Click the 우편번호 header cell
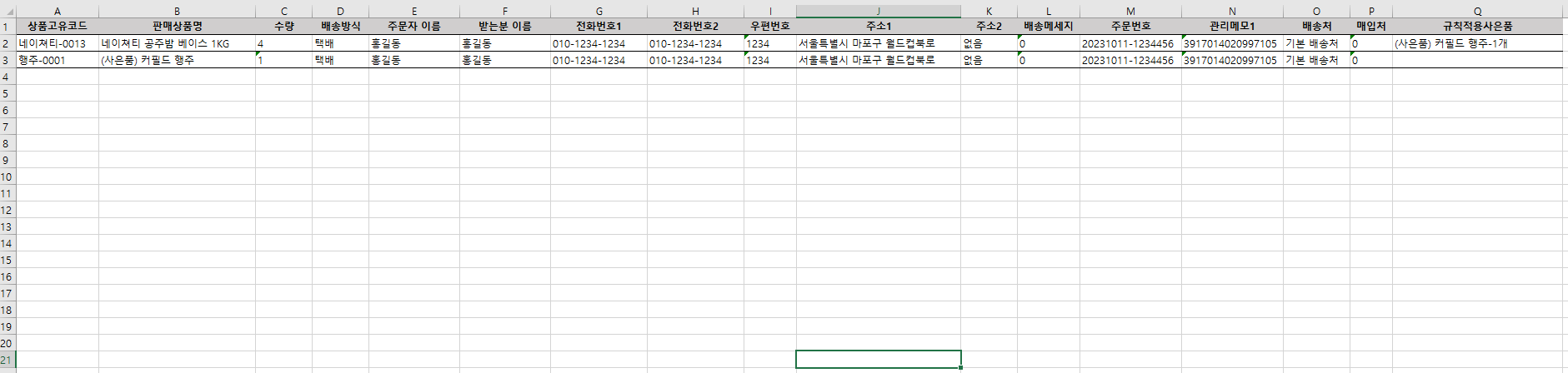 (x=770, y=27)
